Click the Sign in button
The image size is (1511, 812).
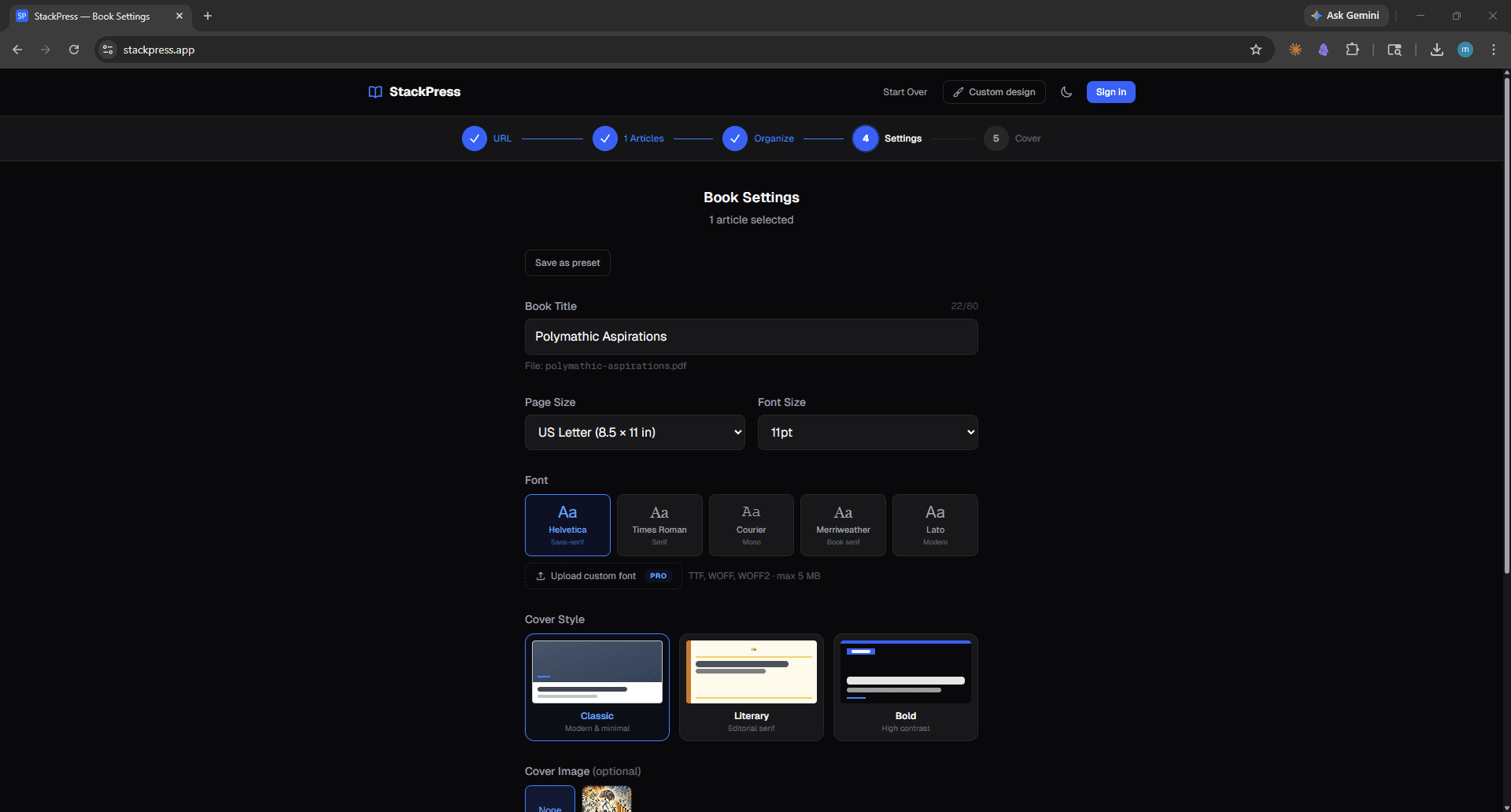[1110, 92]
